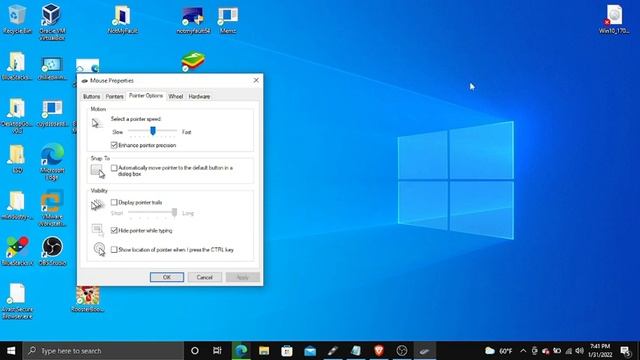Click the taskbar search box
Image resolution: width=640 pixels, height=360 pixels.
(103, 351)
